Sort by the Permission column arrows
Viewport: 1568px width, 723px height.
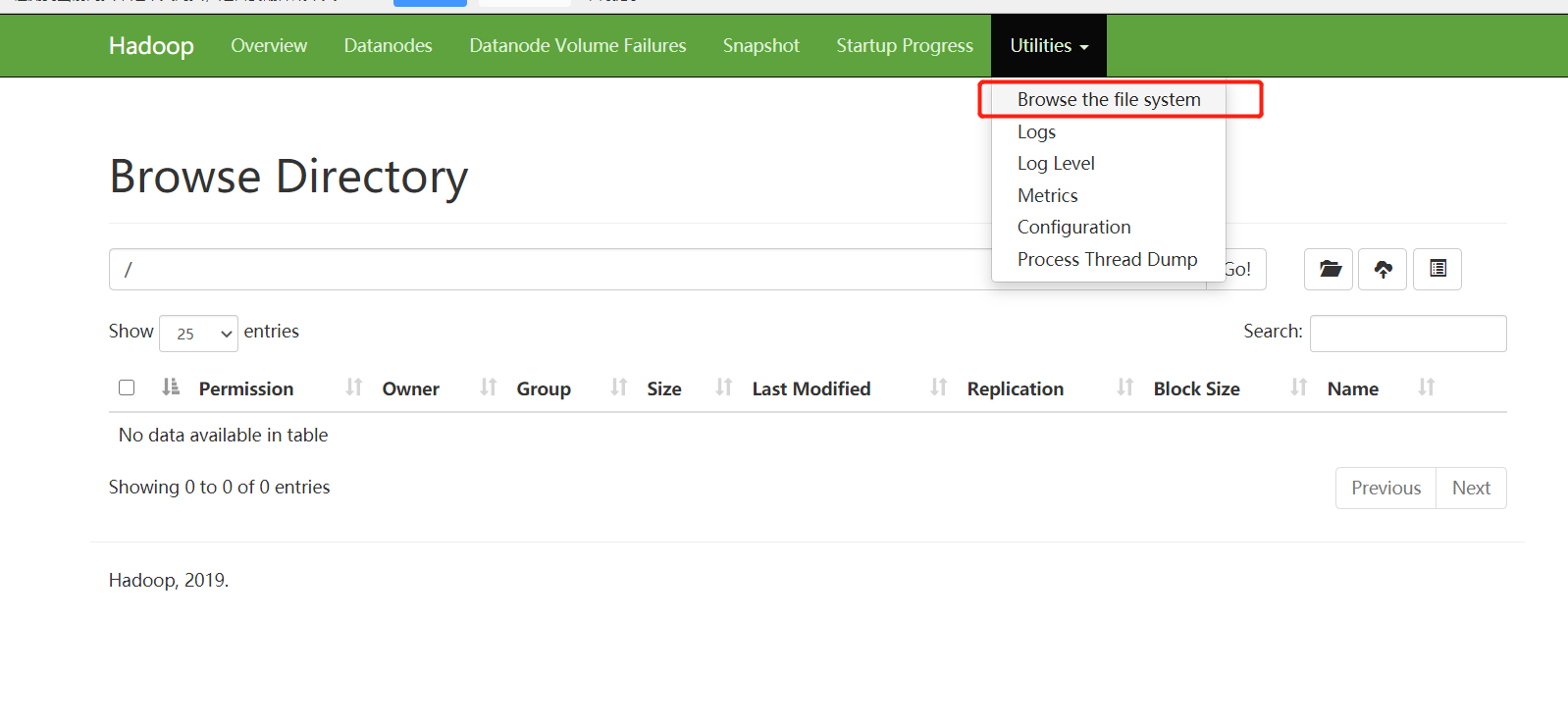(x=354, y=387)
